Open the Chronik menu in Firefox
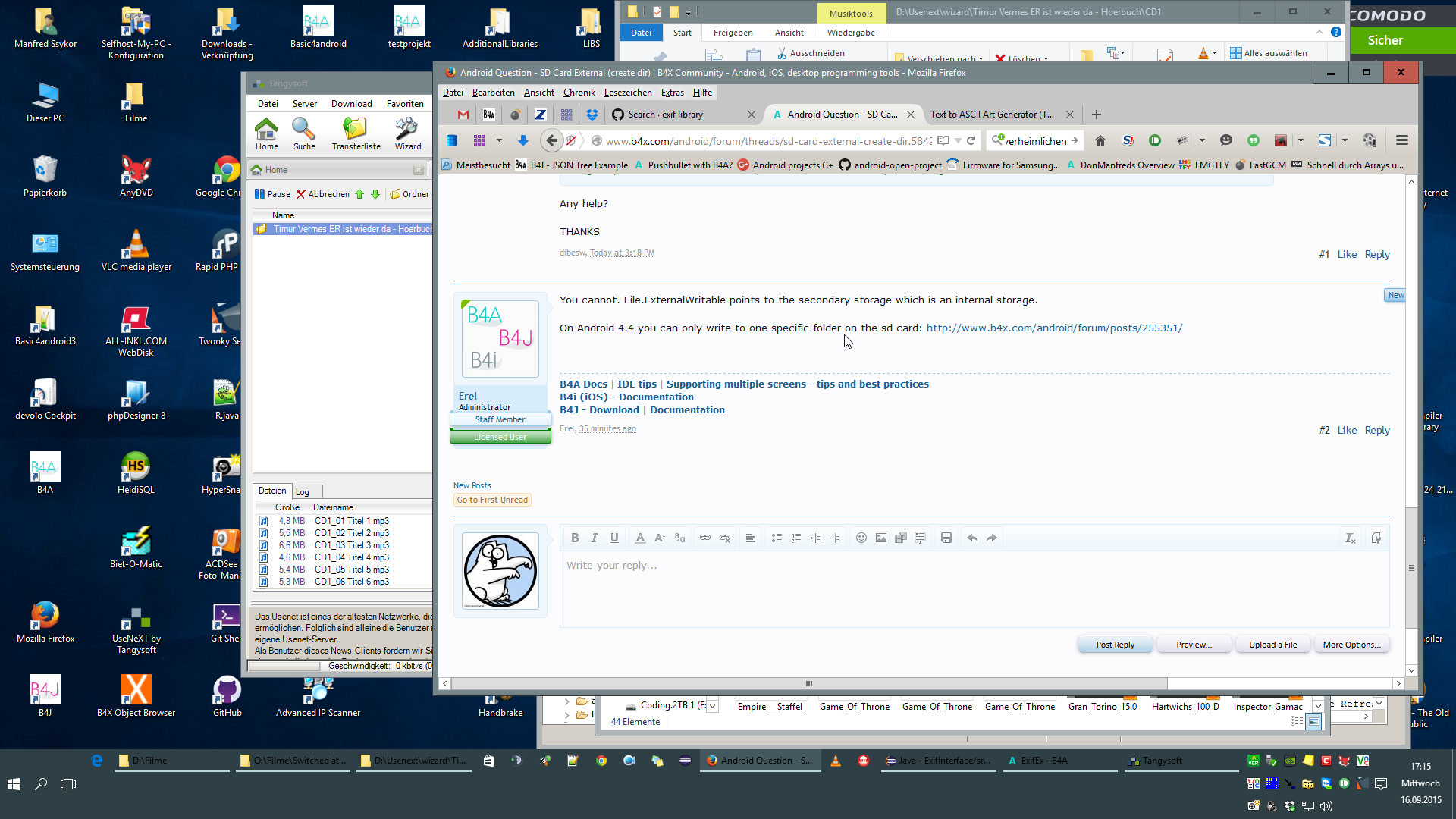The height and width of the screenshot is (819, 1456). click(x=579, y=93)
